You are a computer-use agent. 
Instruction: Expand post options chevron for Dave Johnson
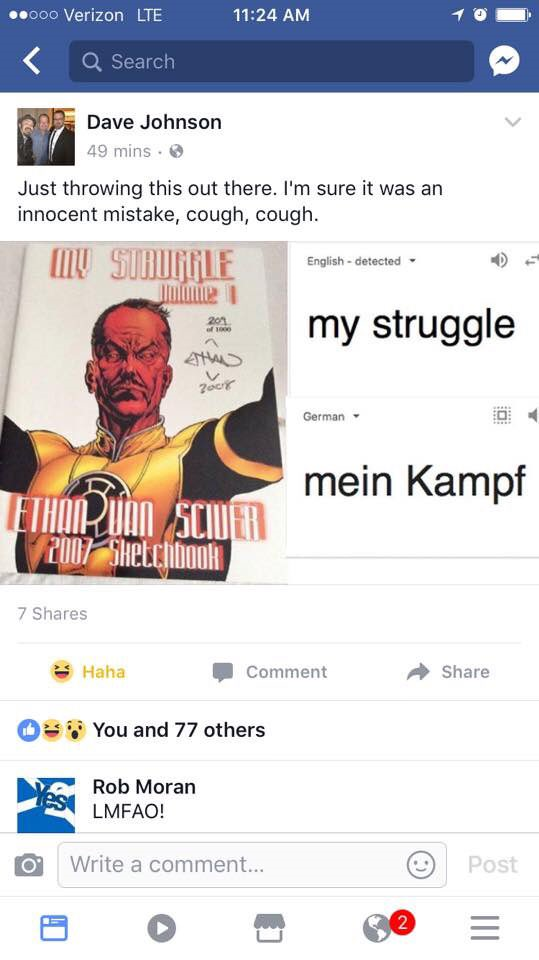click(x=513, y=121)
